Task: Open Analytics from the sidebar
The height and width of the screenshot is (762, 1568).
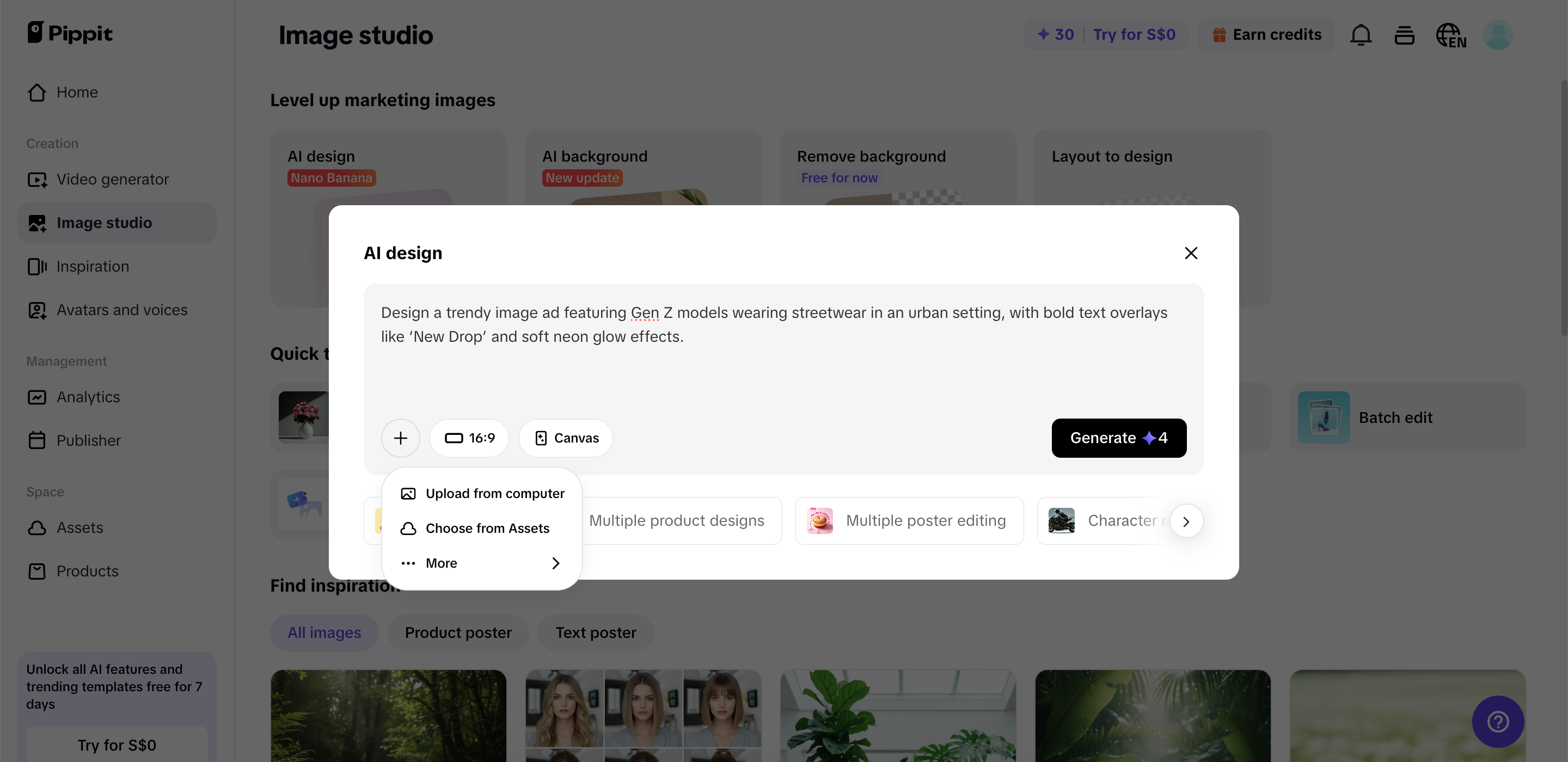Action: [88, 397]
